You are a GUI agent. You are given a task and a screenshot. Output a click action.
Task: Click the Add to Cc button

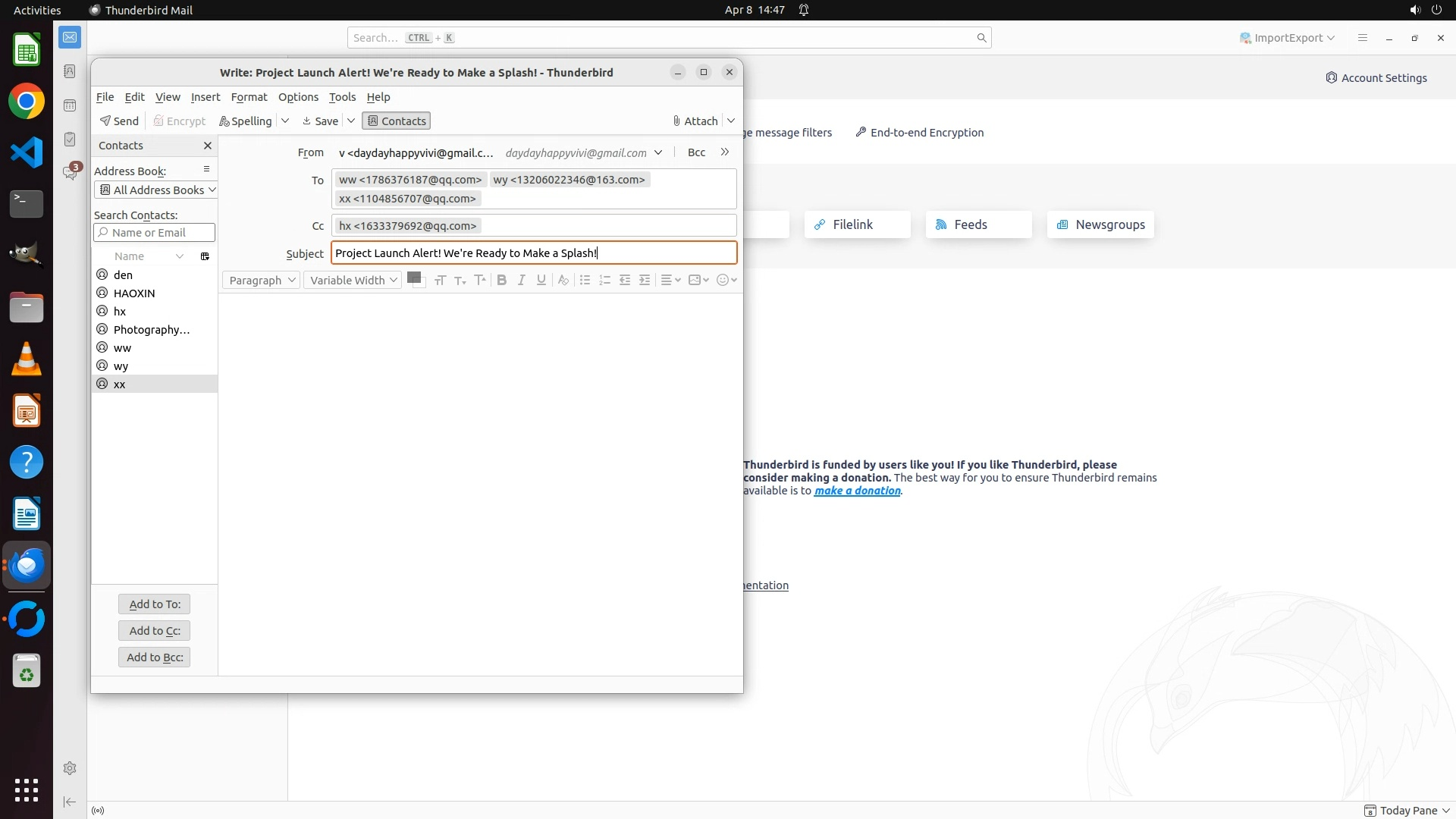click(x=154, y=630)
